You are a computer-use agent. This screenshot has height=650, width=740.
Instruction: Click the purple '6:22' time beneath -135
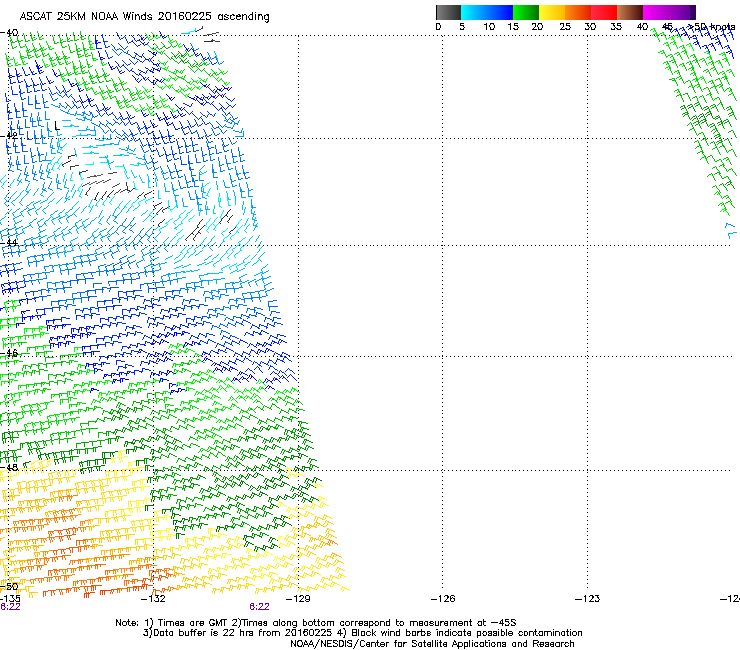point(10,607)
